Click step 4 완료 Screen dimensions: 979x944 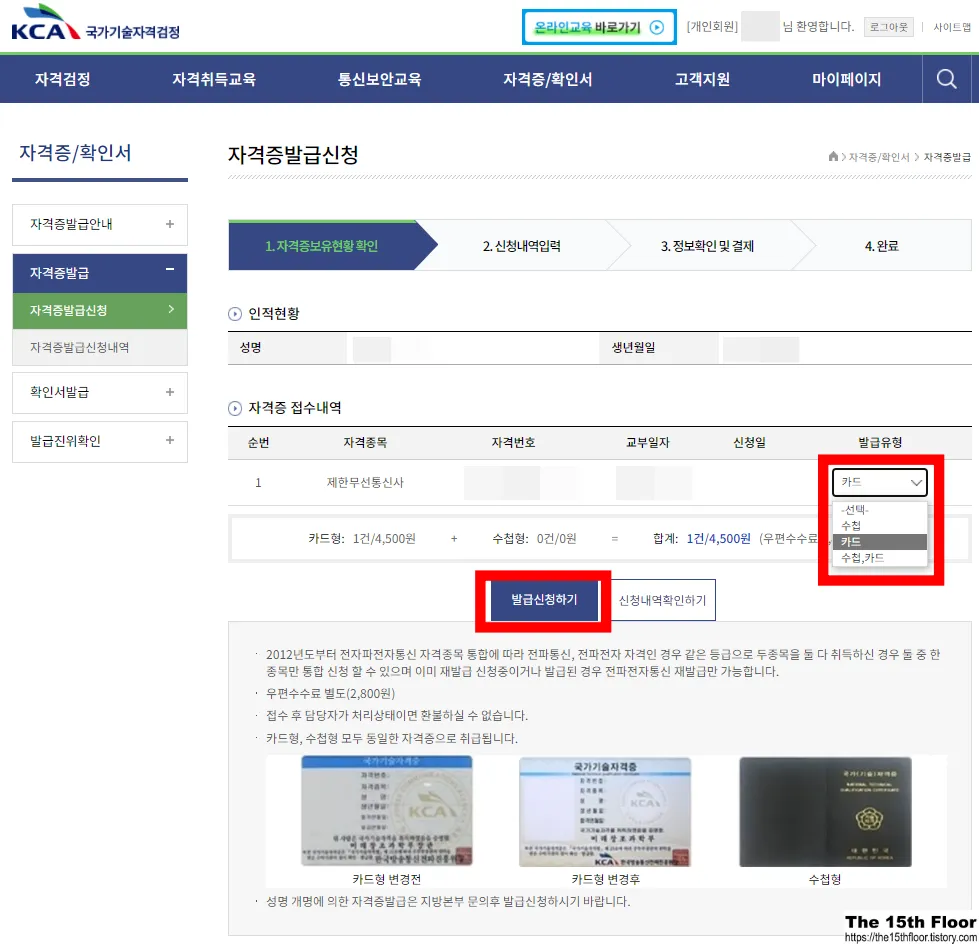882,246
